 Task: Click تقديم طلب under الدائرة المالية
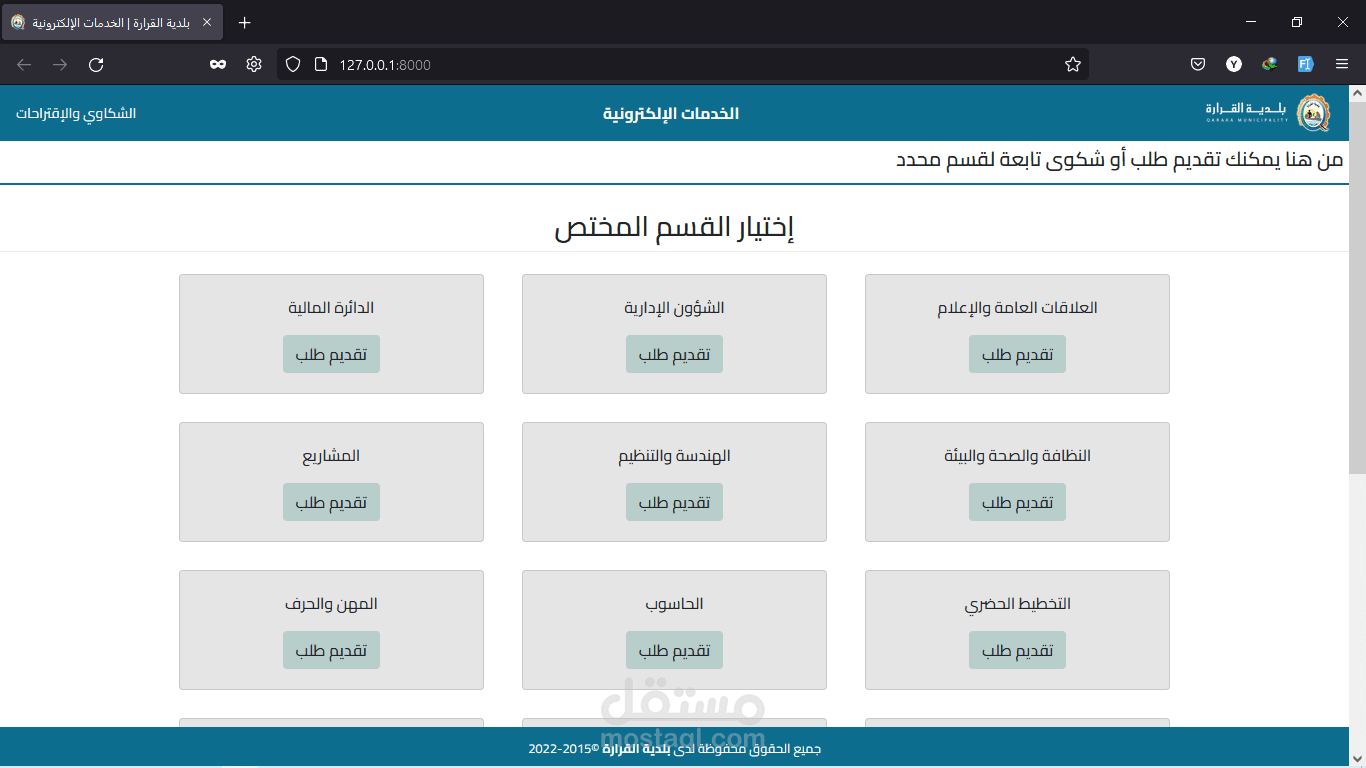click(331, 354)
